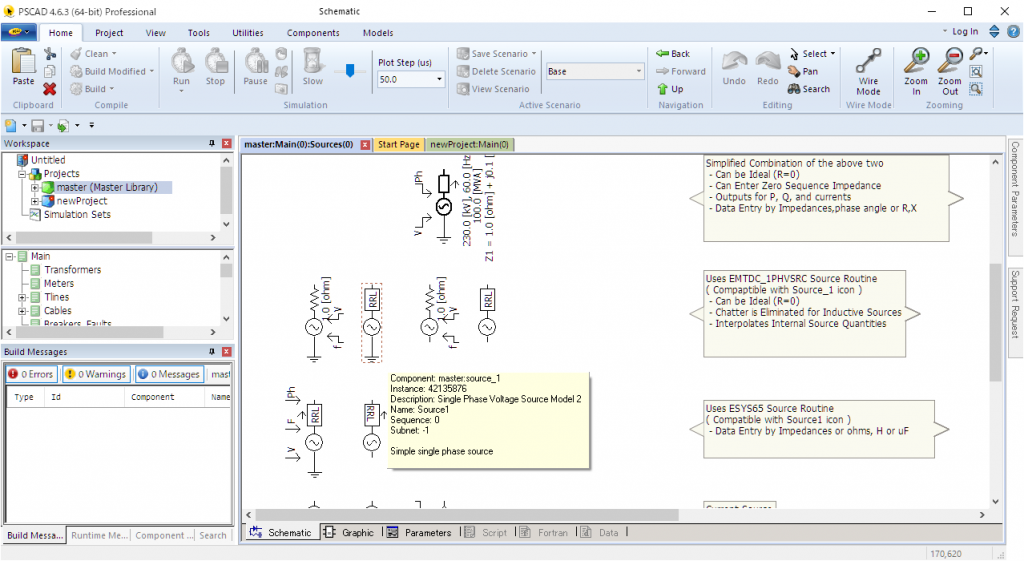
Task: Open the Components ribbon tab
Action: pos(312,33)
